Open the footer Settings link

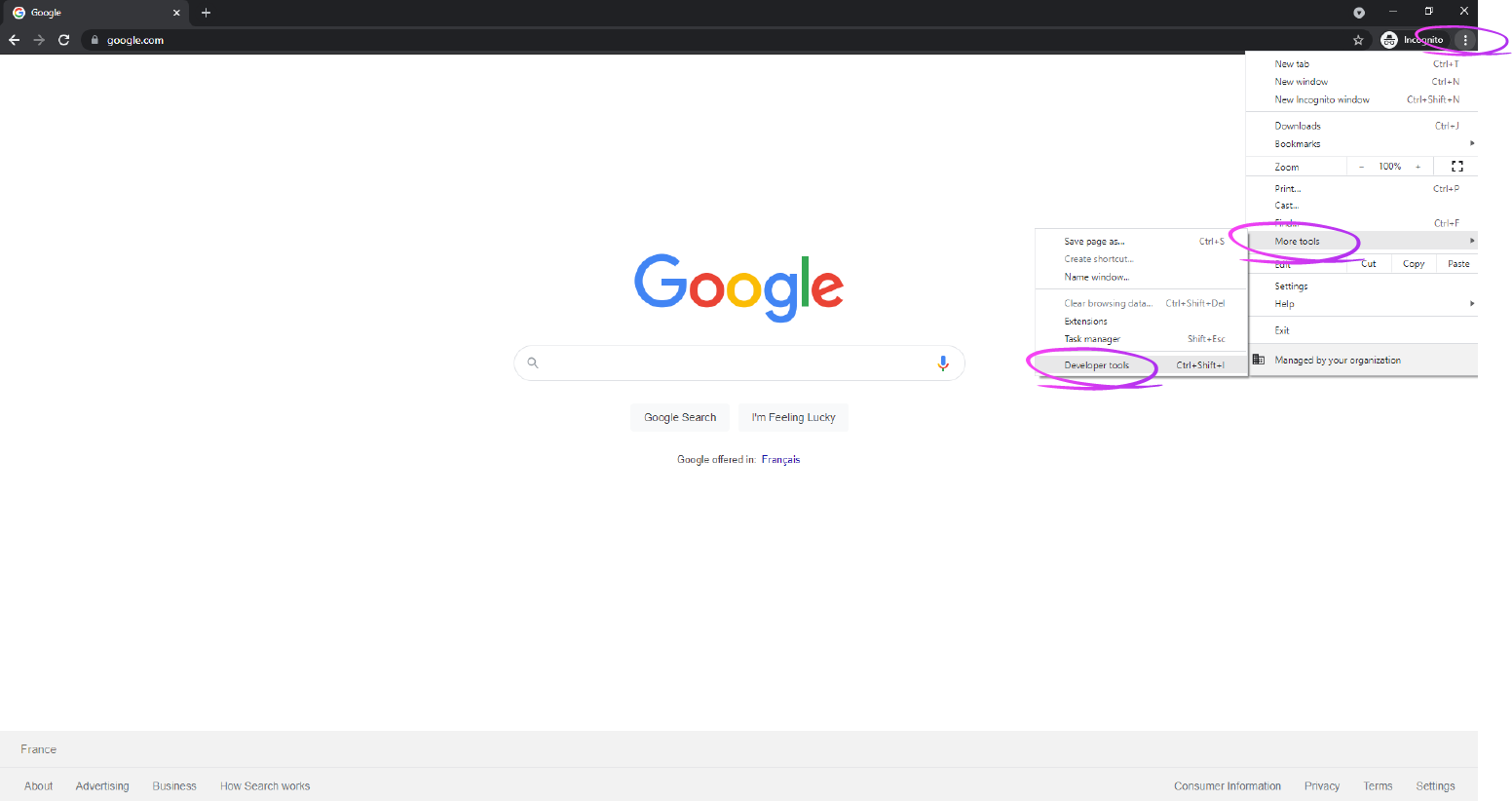[x=1435, y=786]
